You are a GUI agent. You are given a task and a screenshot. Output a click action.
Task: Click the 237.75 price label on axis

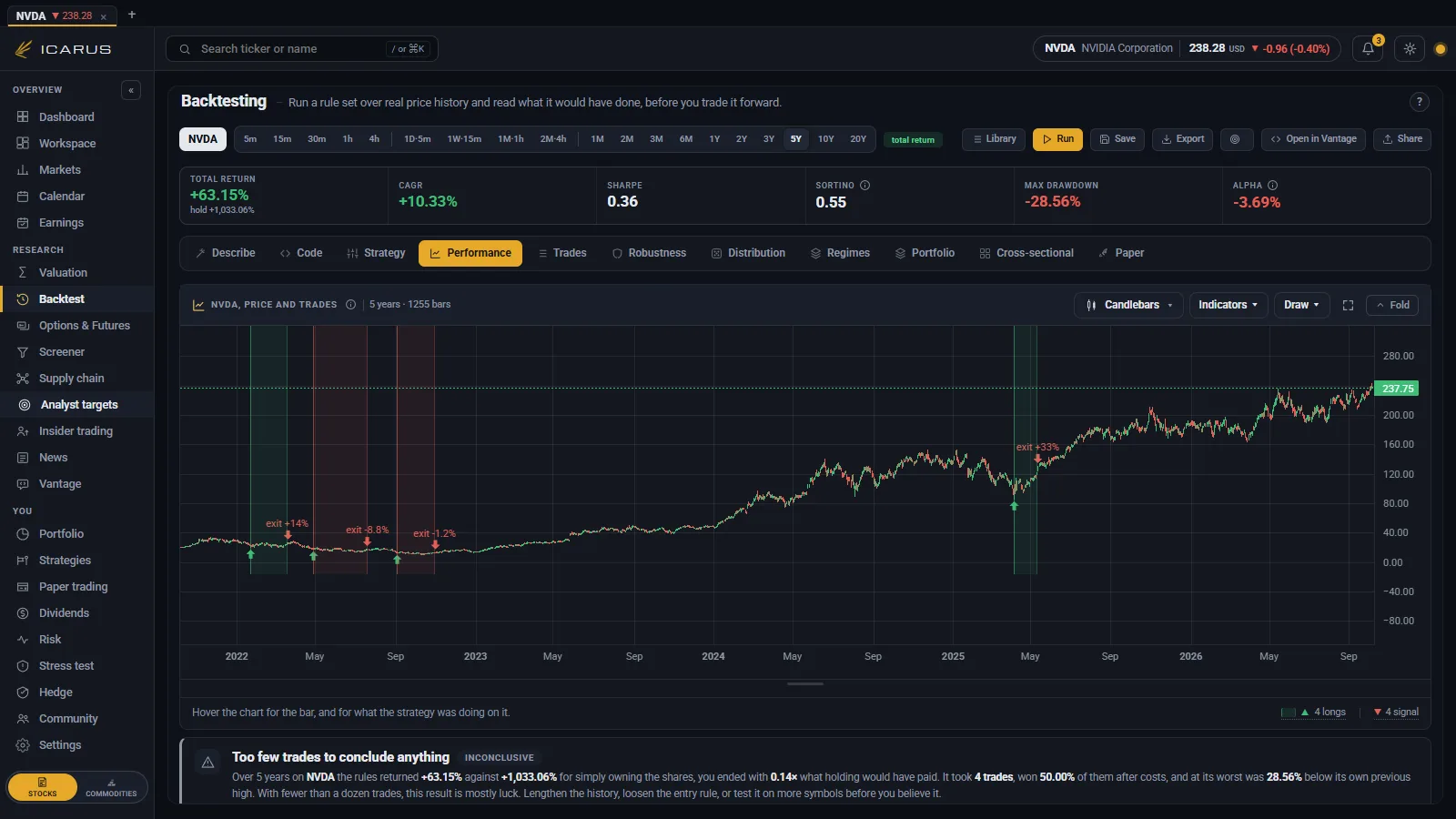click(x=1397, y=389)
